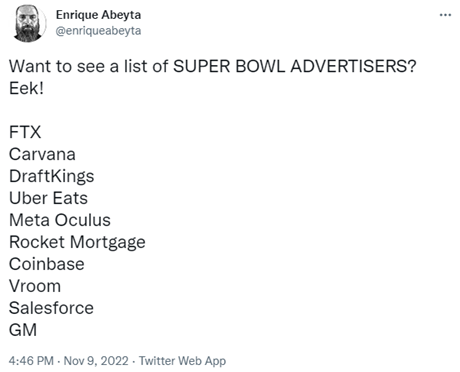The height and width of the screenshot is (372, 460).
Task: Select the Coinbase line in the tweet
Action: 47,264
